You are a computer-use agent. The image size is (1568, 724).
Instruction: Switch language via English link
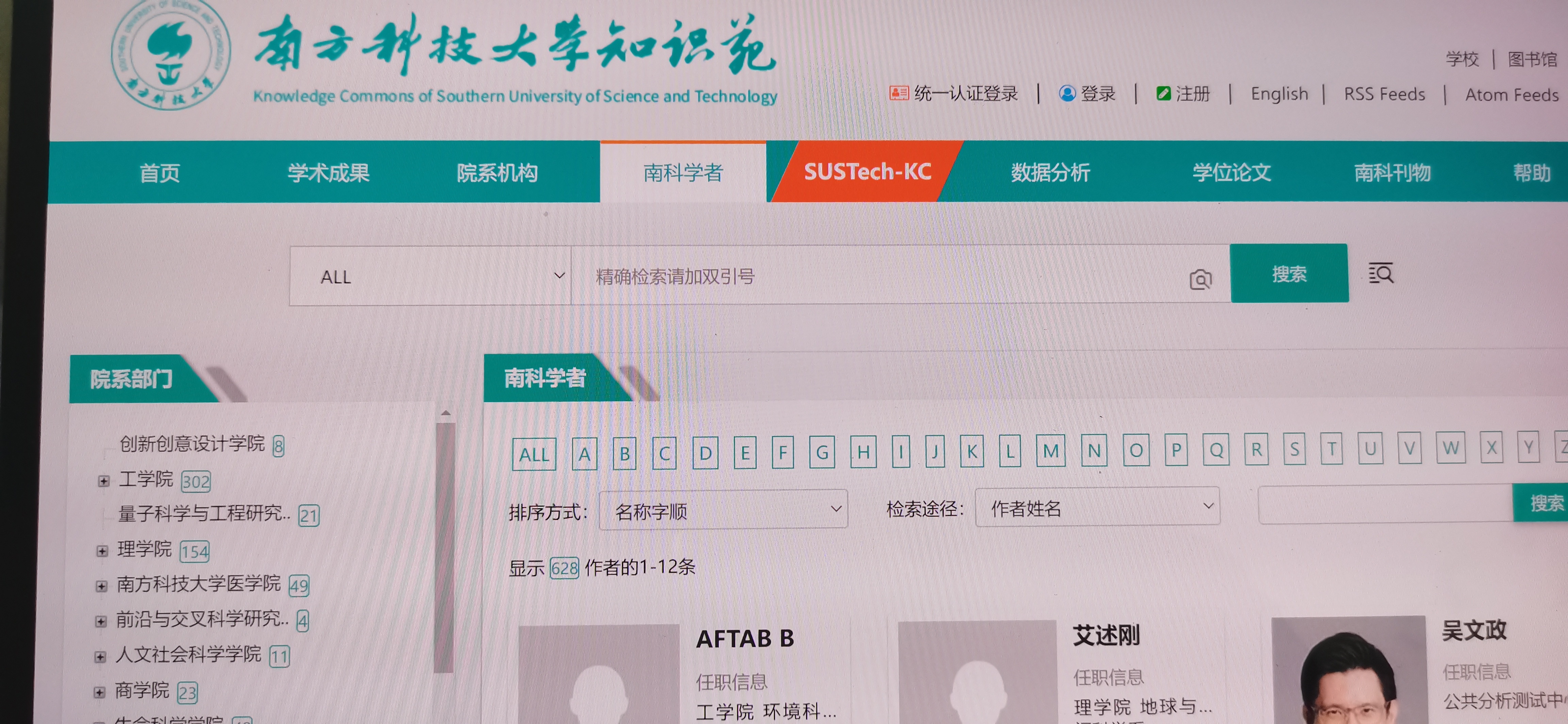point(1279,94)
